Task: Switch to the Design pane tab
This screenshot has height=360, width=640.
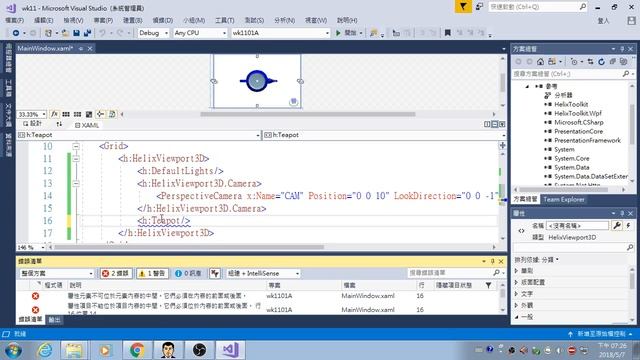Action: [33, 124]
